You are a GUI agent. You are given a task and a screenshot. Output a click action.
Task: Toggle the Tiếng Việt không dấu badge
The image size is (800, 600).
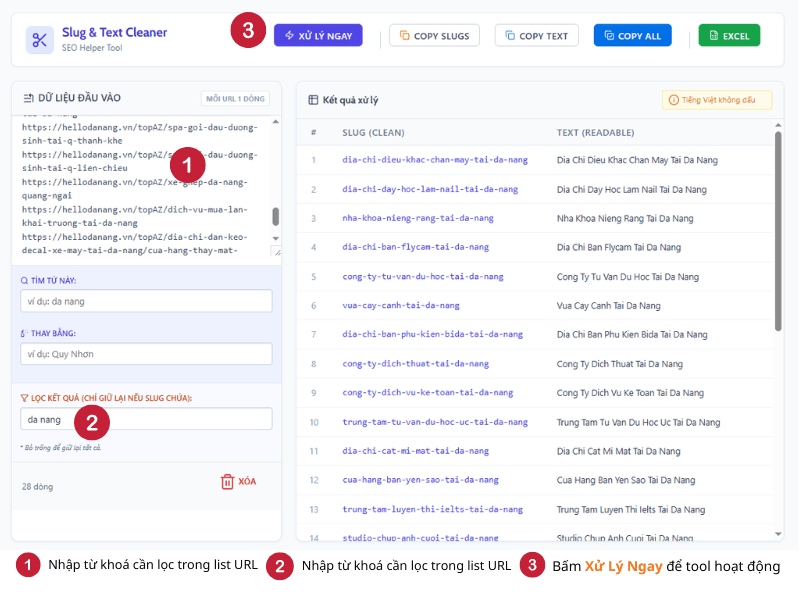(716, 100)
